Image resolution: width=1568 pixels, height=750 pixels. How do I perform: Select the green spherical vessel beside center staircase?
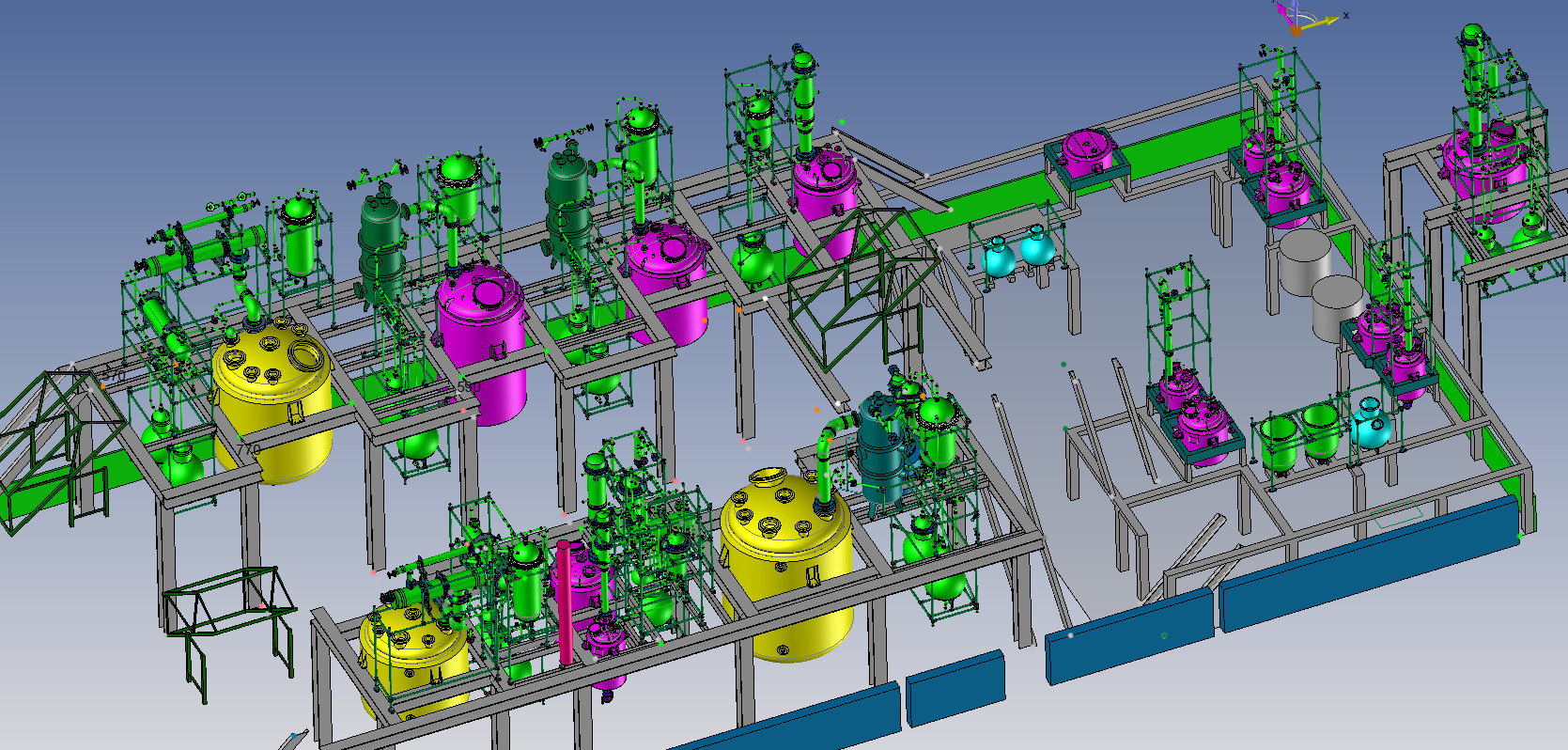tap(753, 260)
